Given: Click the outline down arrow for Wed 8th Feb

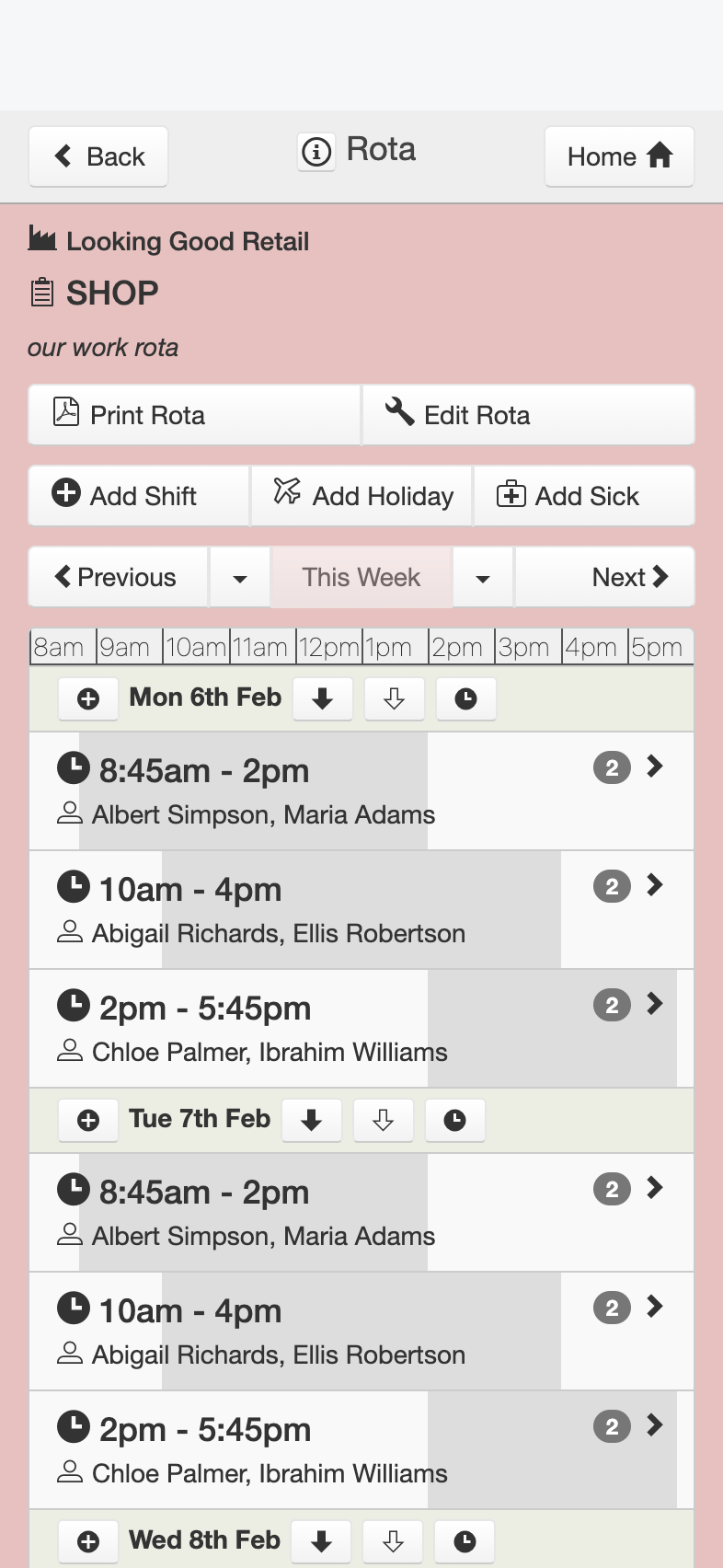Looking at the screenshot, I should click(393, 1542).
